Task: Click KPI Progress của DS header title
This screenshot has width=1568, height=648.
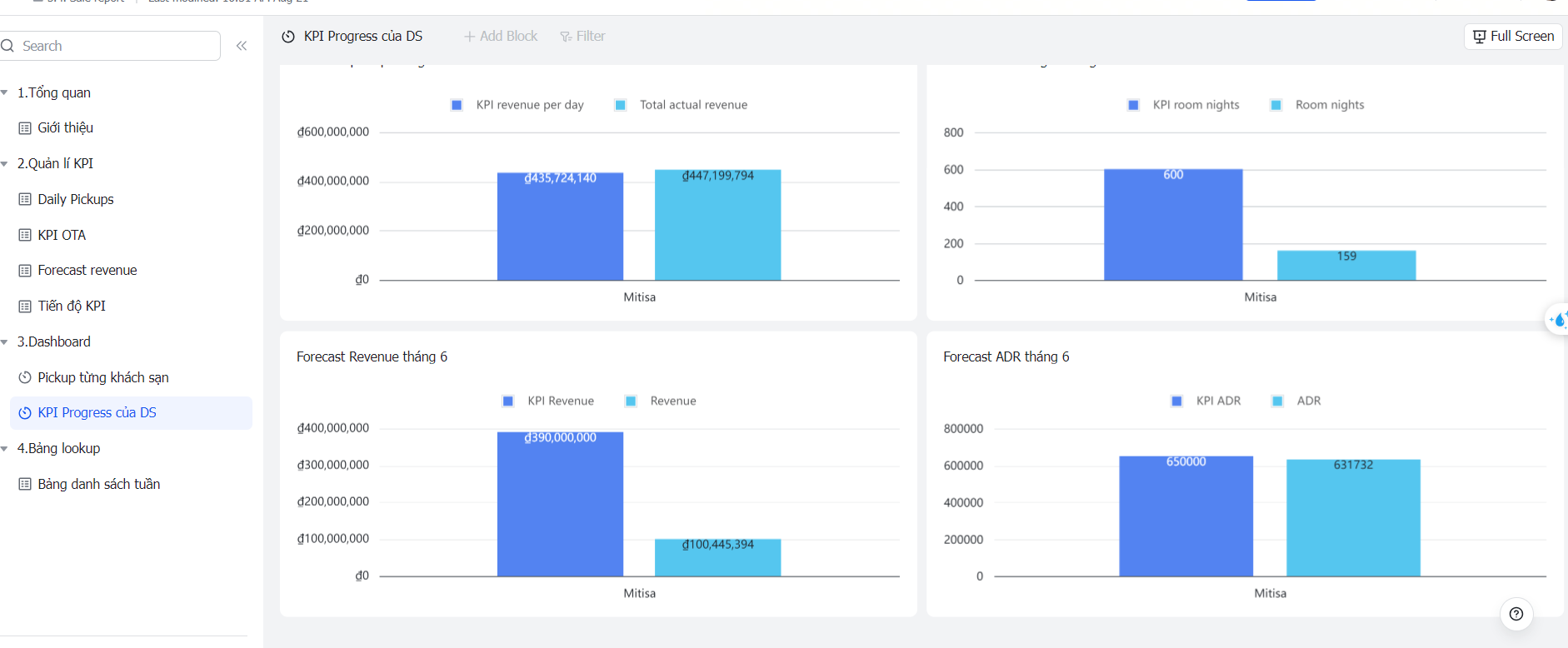Action: [x=363, y=37]
